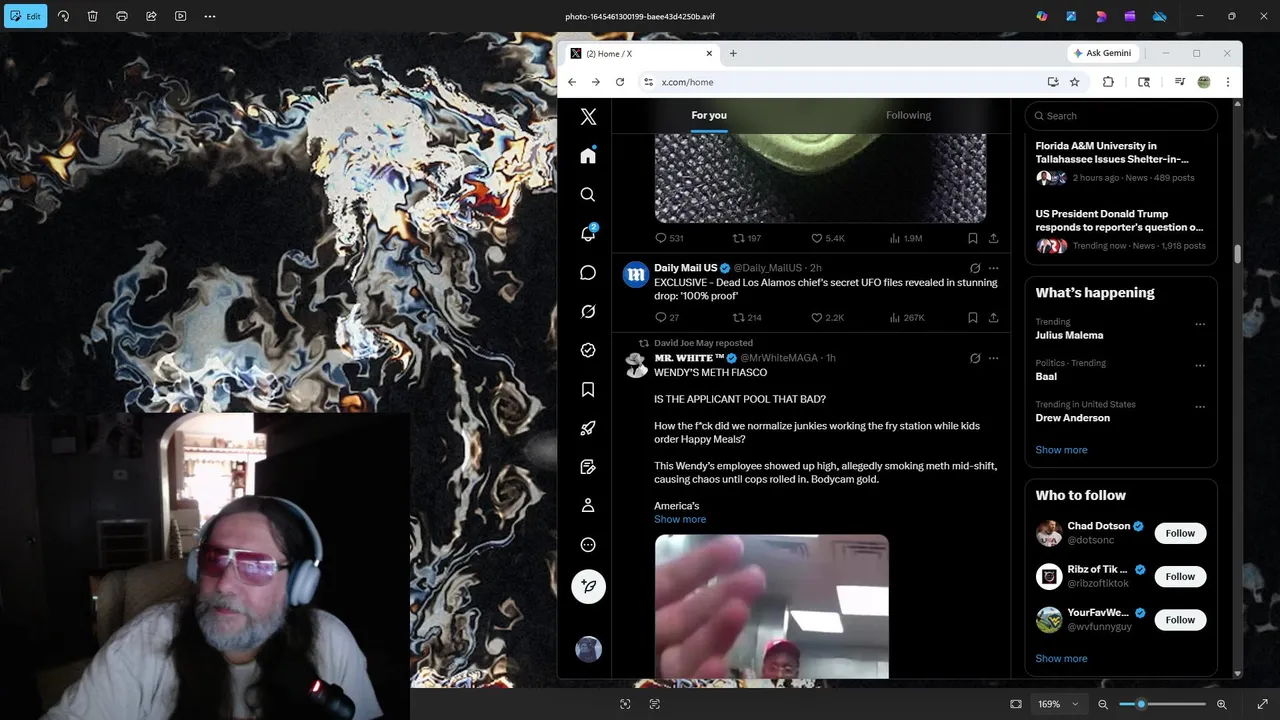
Task: Open the browser extensions puzzle icon
Action: 1108,82
